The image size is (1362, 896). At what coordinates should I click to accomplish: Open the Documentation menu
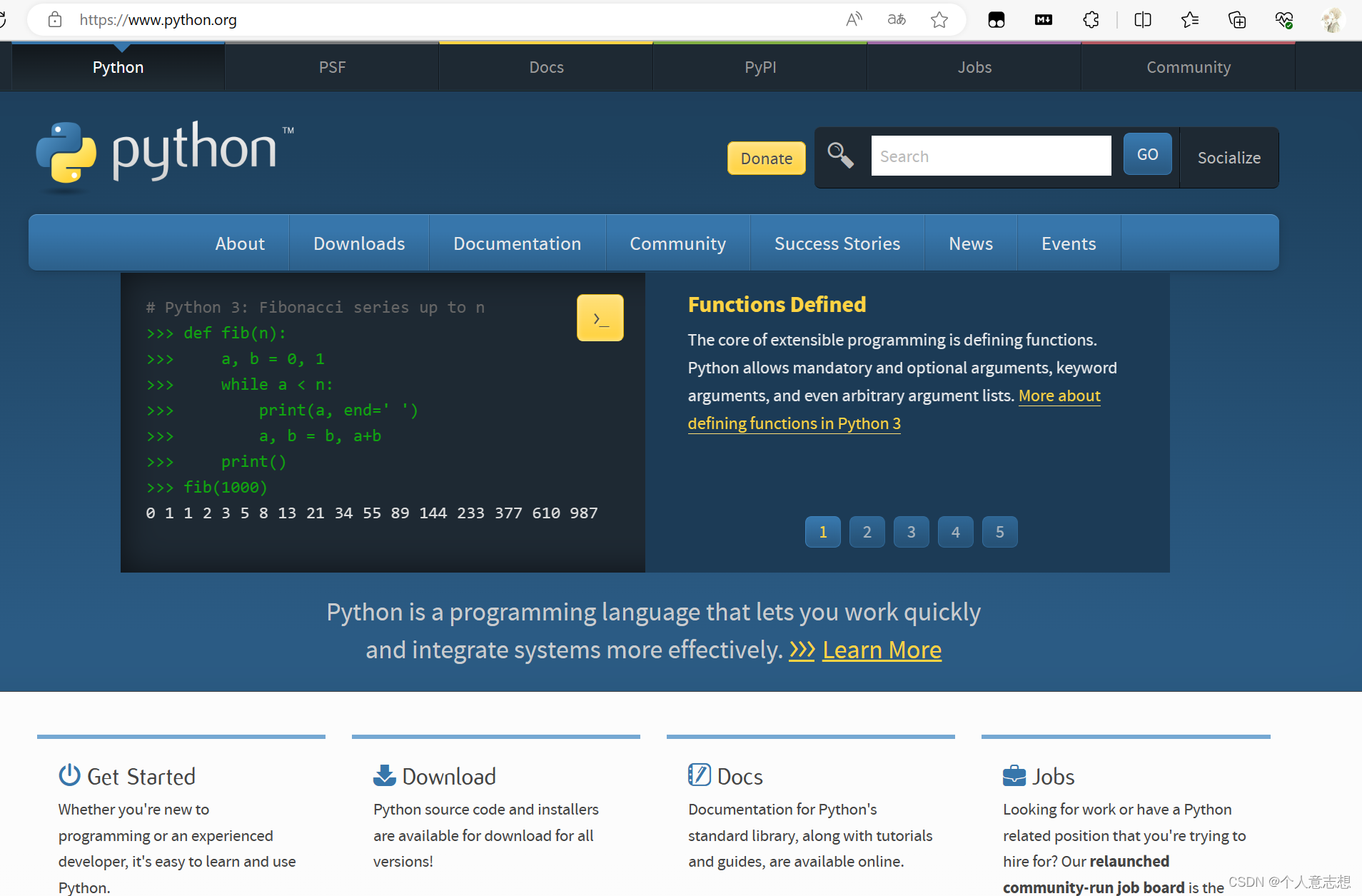pyautogui.click(x=518, y=243)
